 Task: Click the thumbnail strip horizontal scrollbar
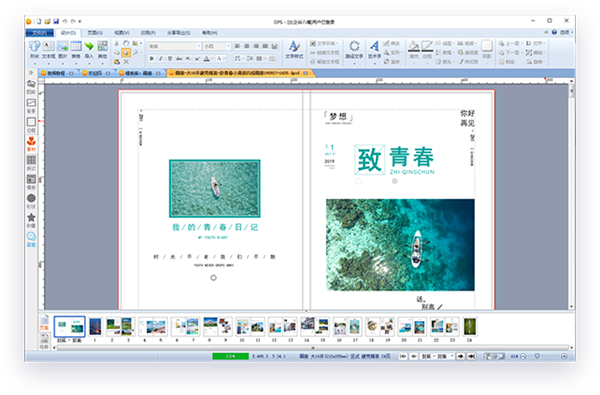[x=312, y=348]
